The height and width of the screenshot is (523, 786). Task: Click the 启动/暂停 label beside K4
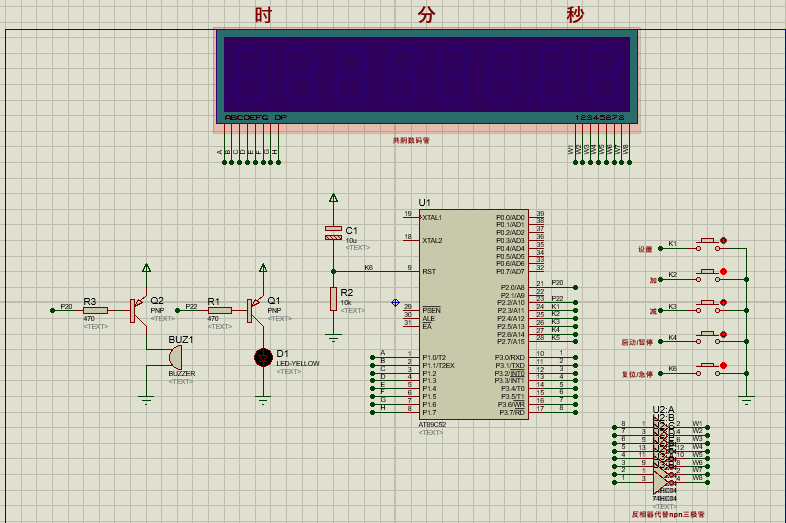(x=637, y=342)
